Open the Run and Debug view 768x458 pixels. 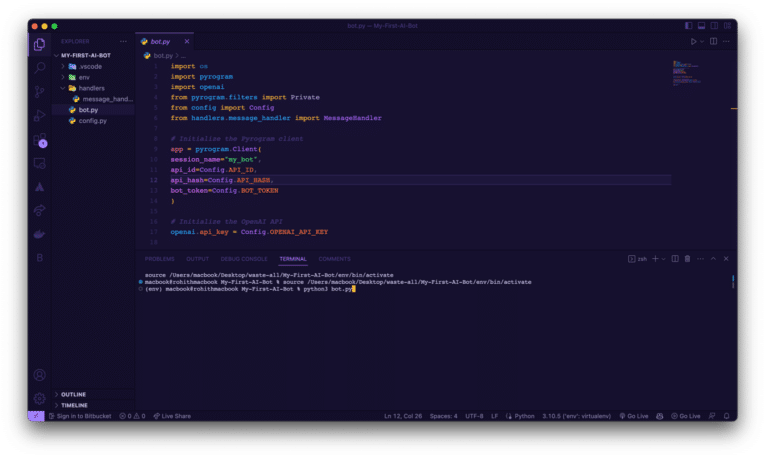(x=39, y=115)
